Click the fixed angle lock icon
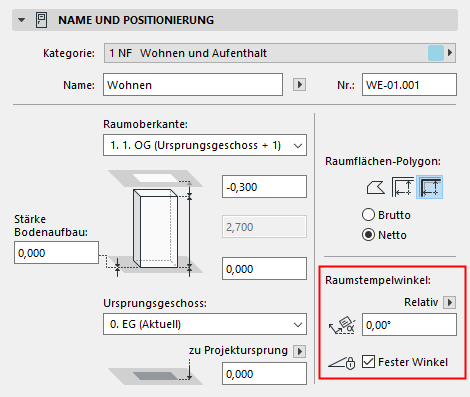This screenshot has height=397, width=470. [342, 362]
